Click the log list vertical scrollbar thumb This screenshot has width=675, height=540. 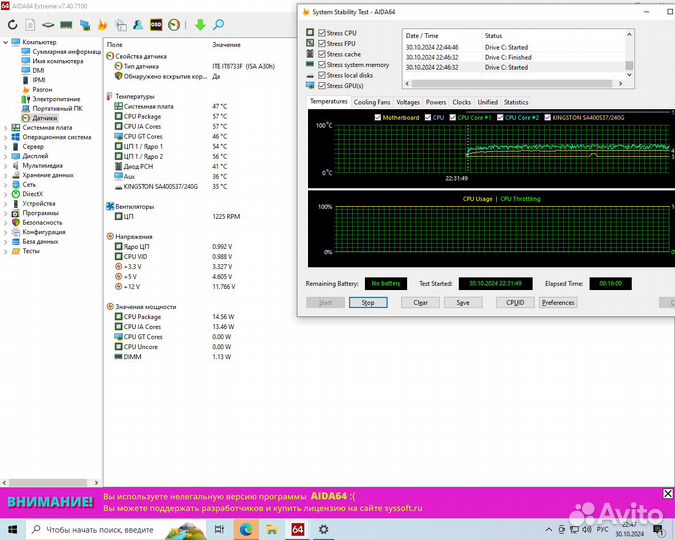[x=629, y=65]
